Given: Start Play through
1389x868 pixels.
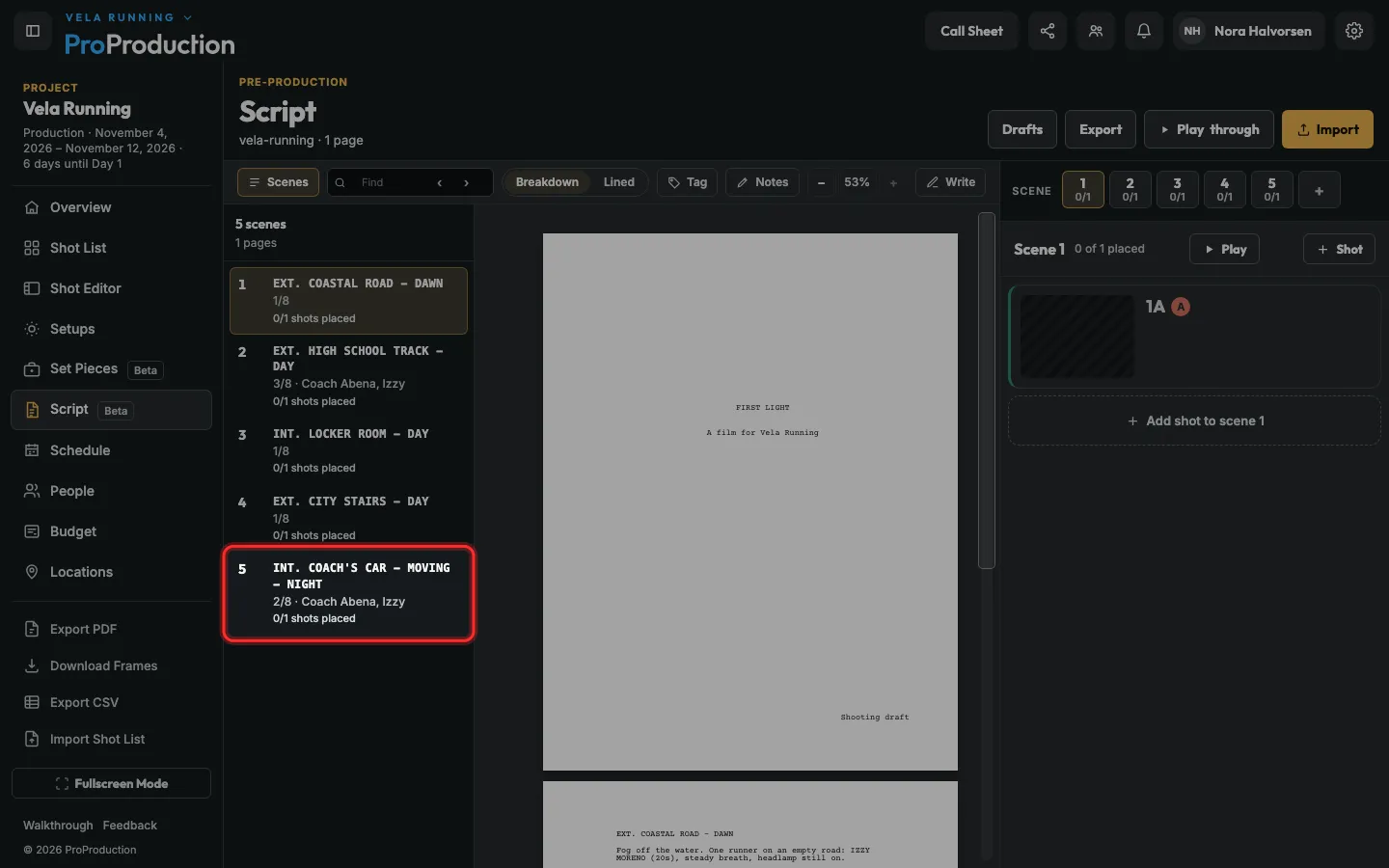Looking at the screenshot, I should pos(1209,129).
